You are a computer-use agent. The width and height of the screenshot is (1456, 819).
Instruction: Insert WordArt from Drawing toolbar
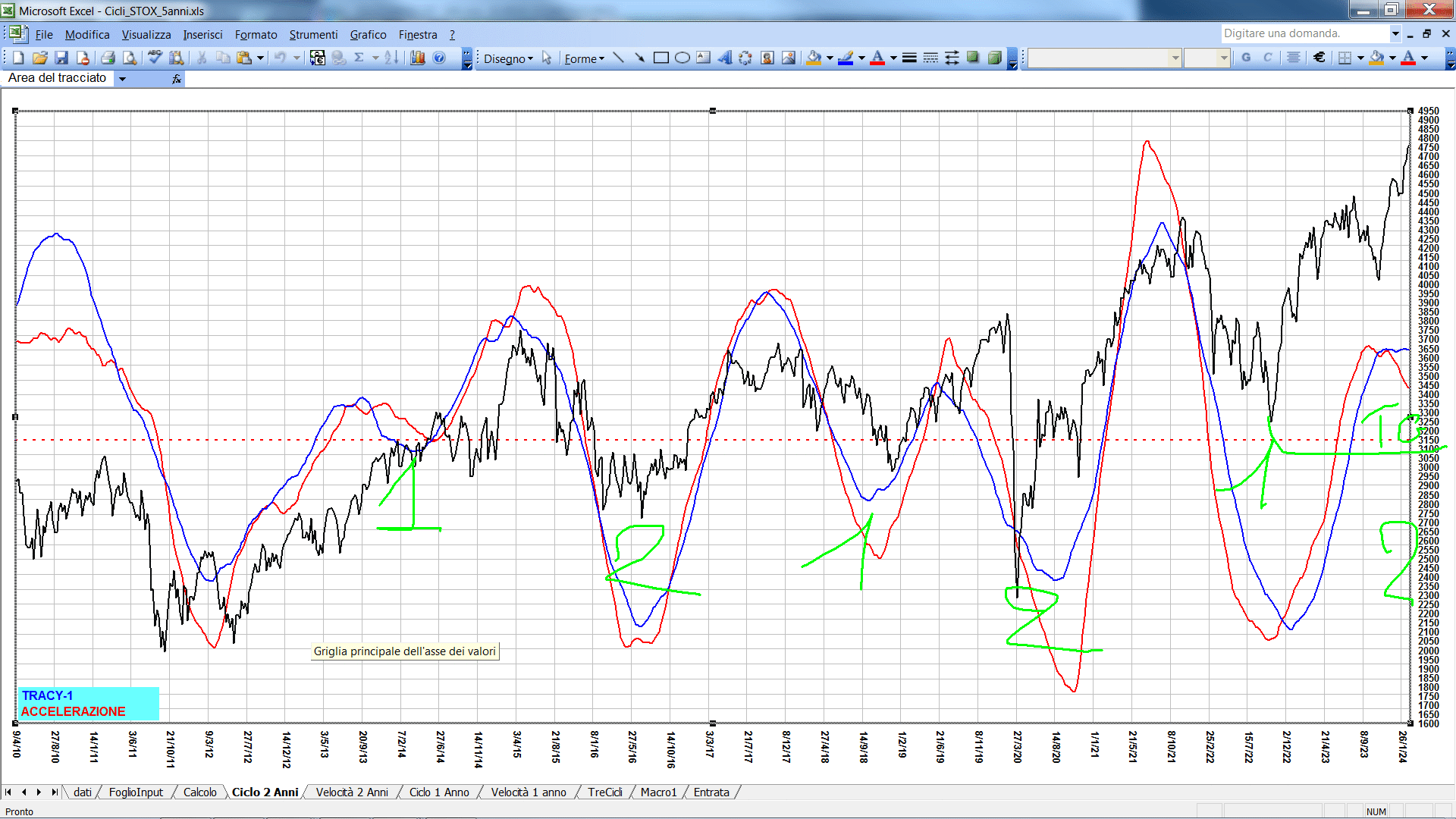coord(725,58)
